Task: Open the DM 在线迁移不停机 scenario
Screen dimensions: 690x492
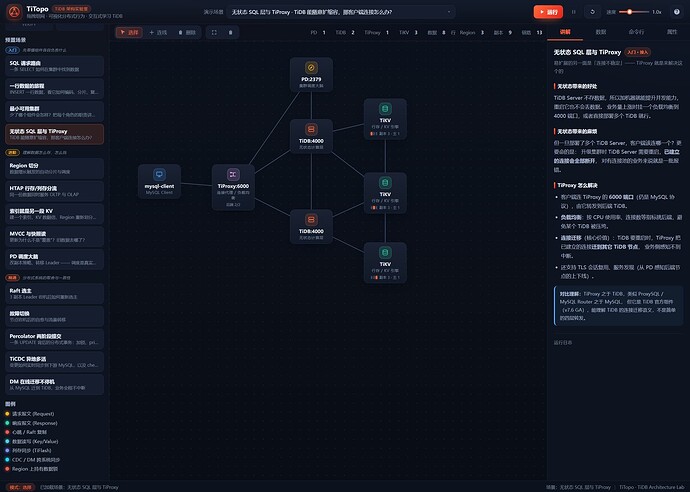Action: pyautogui.click(x=55, y=385)
